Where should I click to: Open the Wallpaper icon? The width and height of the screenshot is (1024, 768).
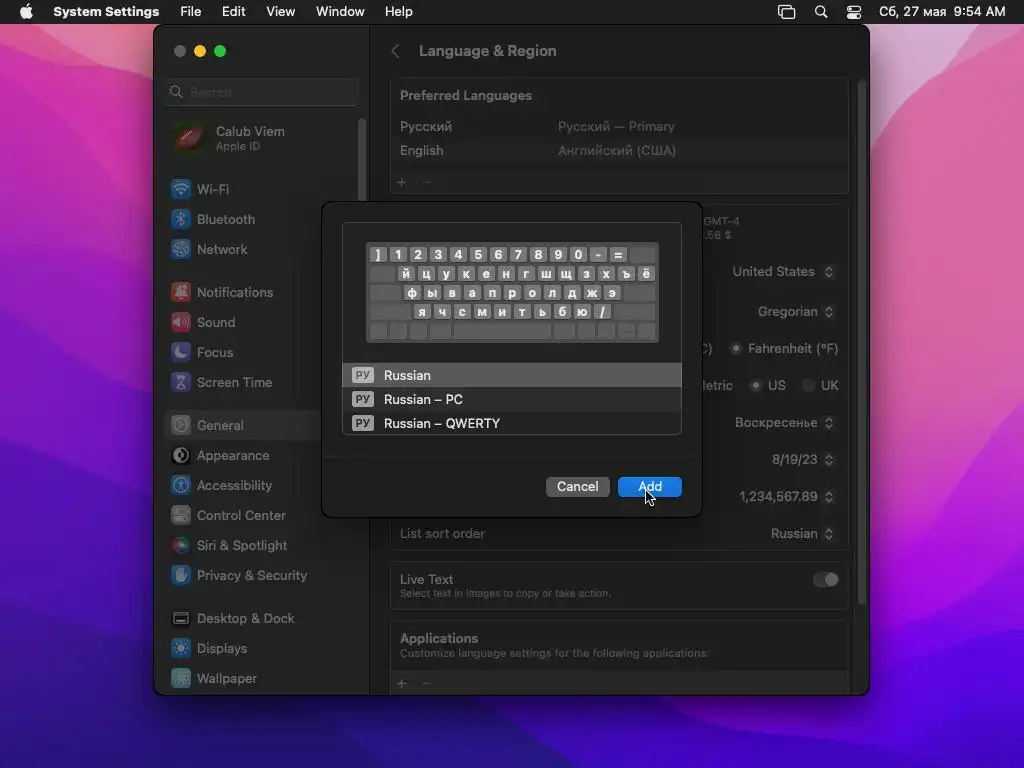pos(181,679)
